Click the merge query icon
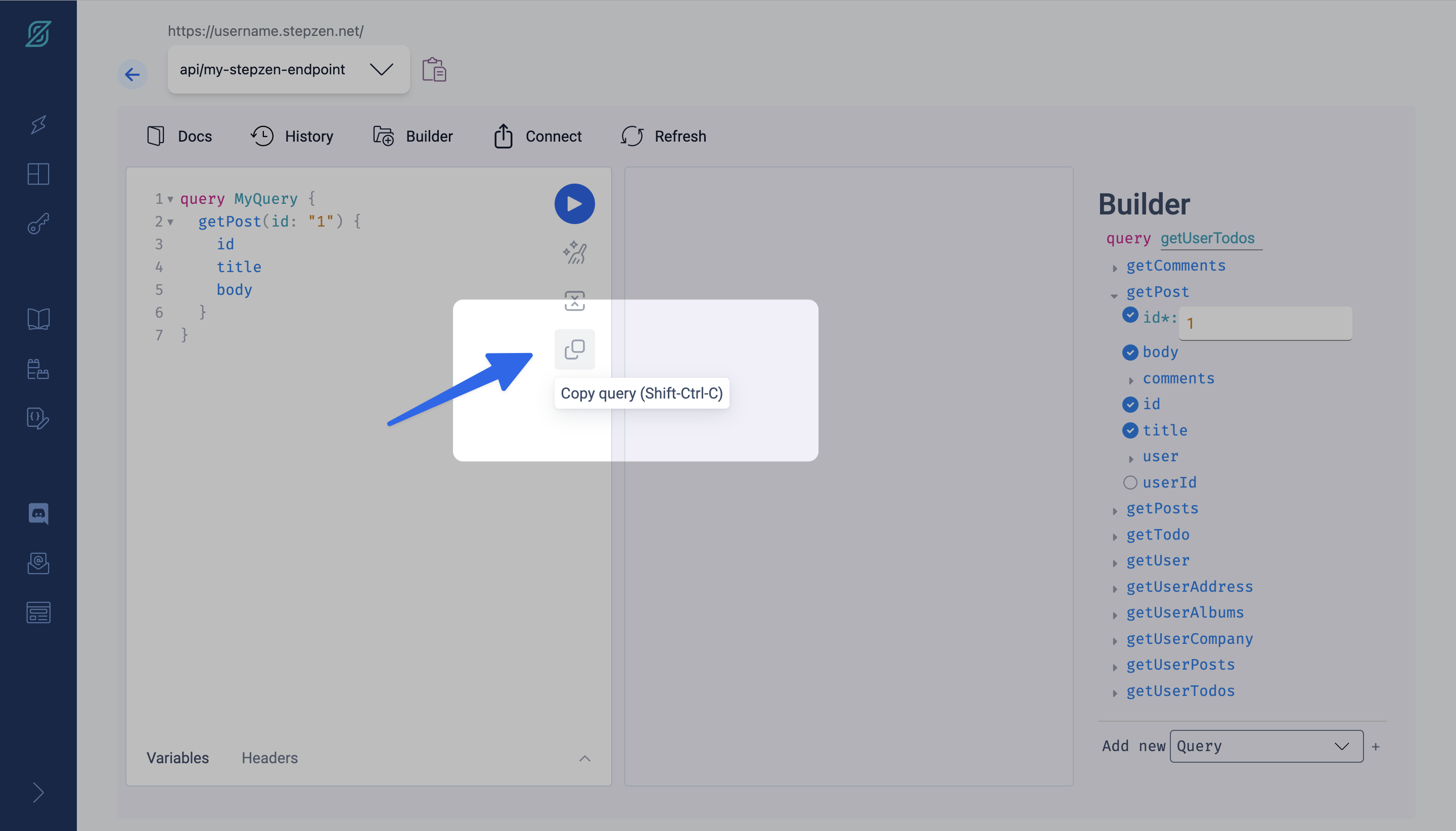The image size is (1456, 831). point(574,301)
